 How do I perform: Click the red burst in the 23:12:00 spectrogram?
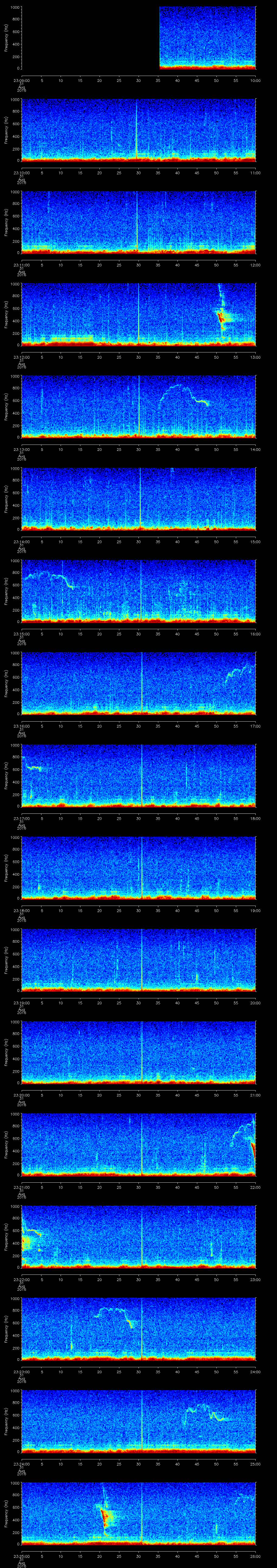point(222,317)
